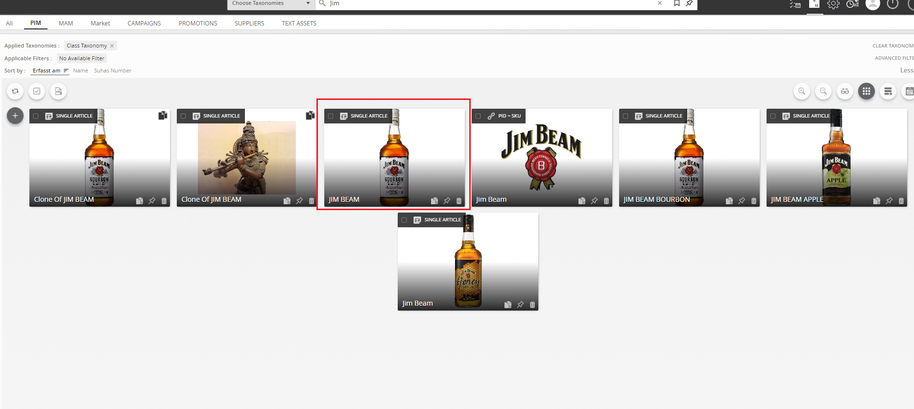914x409 pixels.
Task: Pin the statue Clone Of JIM BEAM card
Action: click(299, 200)
